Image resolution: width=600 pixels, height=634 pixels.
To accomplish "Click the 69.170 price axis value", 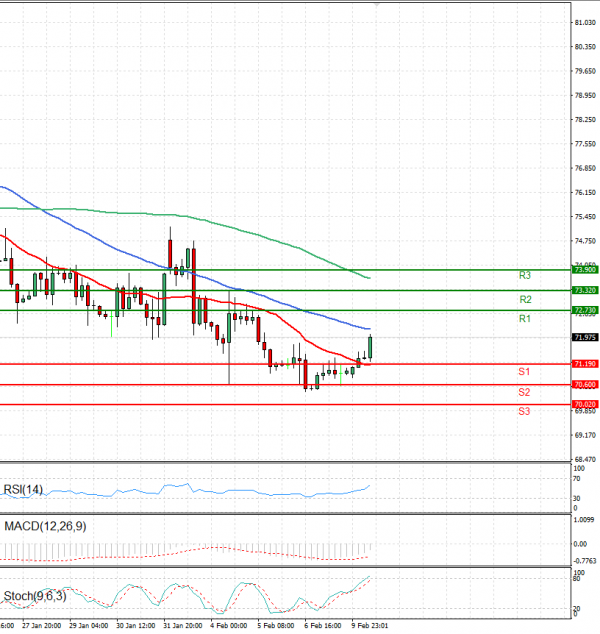I will (x=585, y=435).
